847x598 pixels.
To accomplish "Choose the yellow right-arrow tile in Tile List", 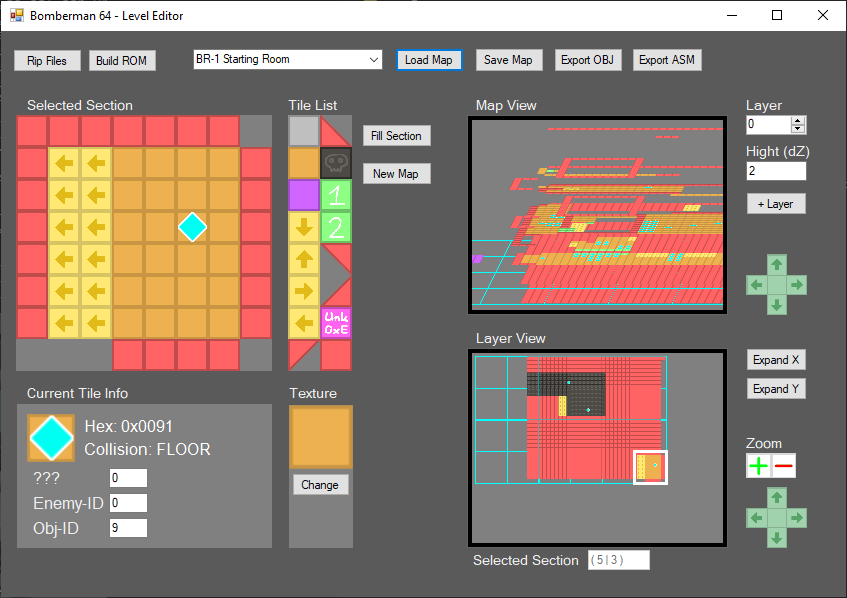I will coord(304,291).
